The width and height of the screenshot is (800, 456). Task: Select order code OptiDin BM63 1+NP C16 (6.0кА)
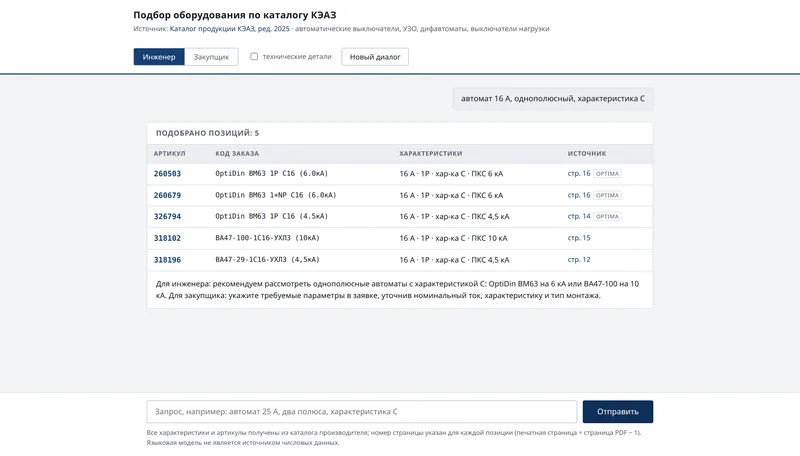pyautogui.click(x=276, y=195)
